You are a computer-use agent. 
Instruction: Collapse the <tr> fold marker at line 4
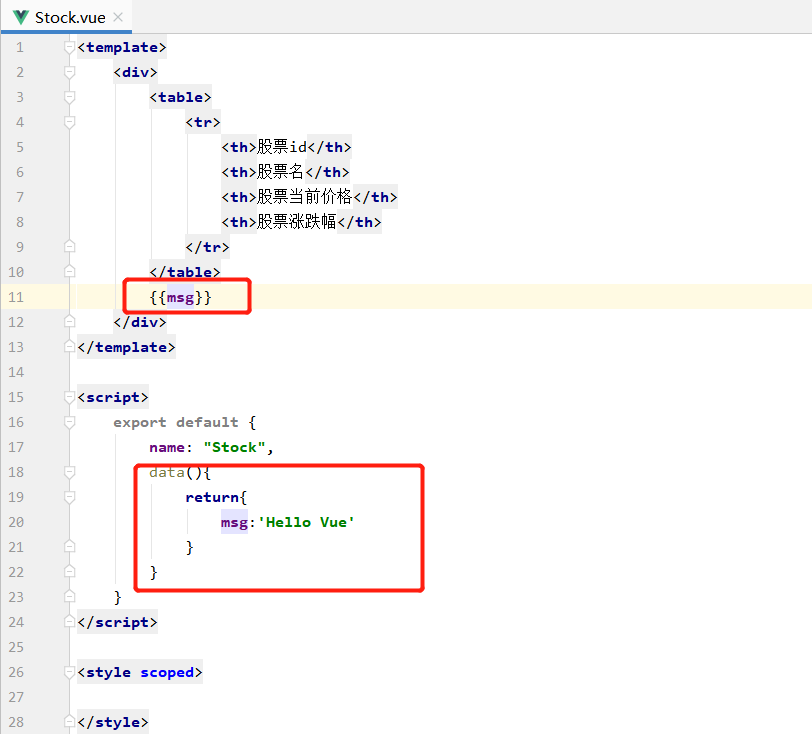[x=69, y=122]
